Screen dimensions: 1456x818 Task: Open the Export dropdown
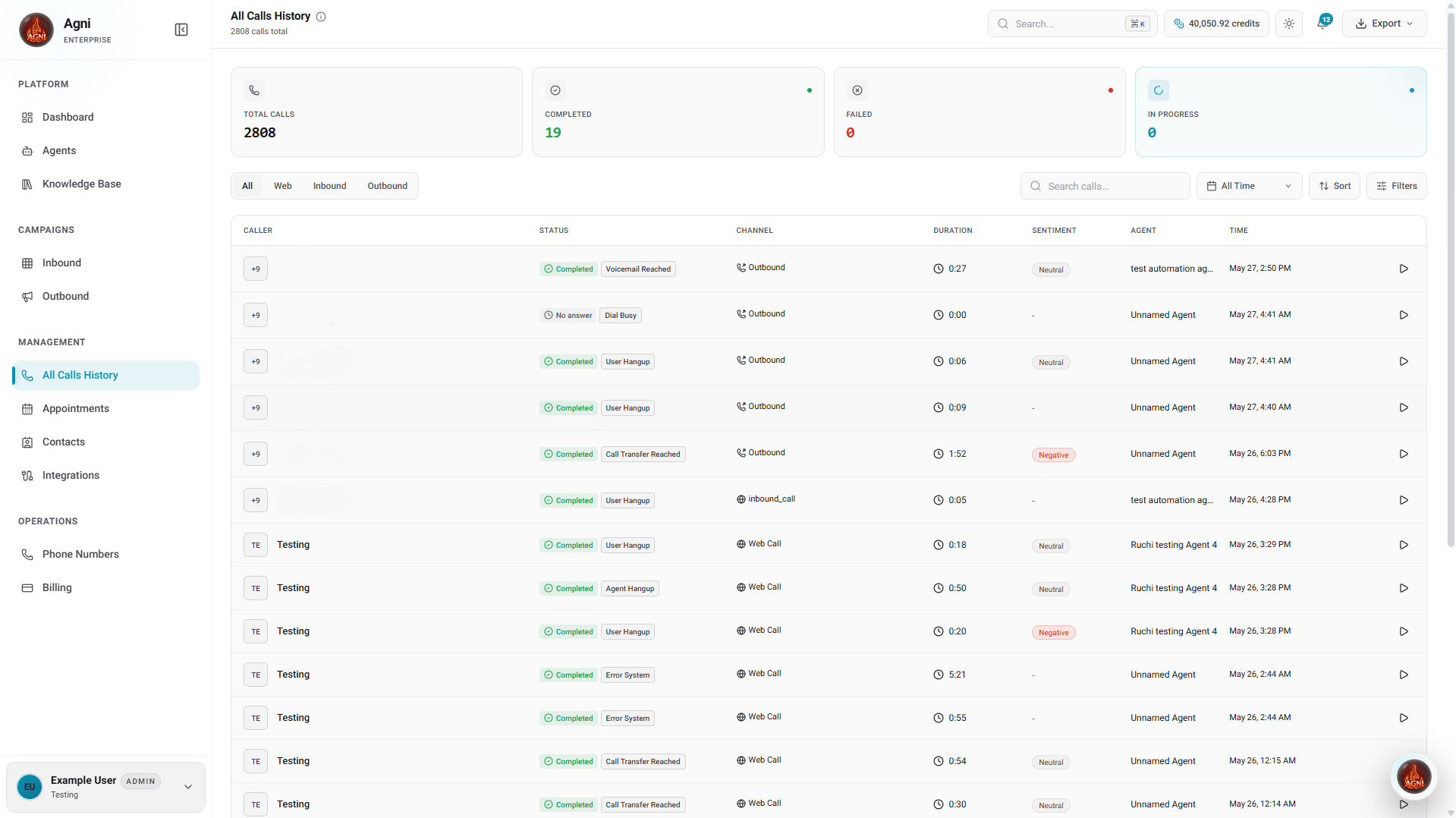[x=1384, y=24]
